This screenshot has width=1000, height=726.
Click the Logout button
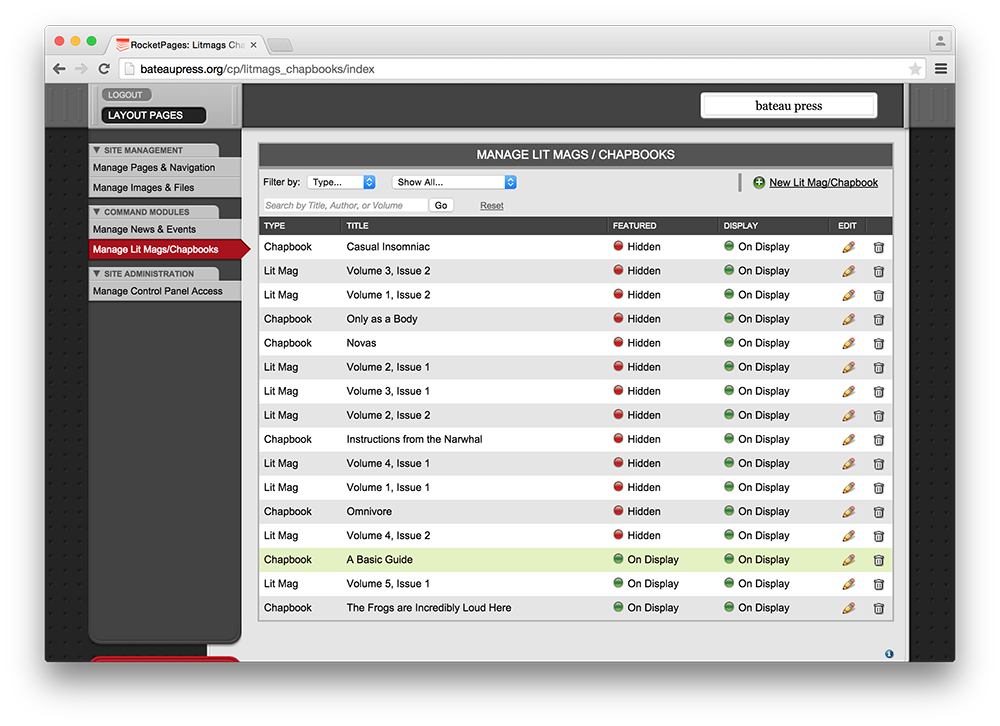(125, 95)
